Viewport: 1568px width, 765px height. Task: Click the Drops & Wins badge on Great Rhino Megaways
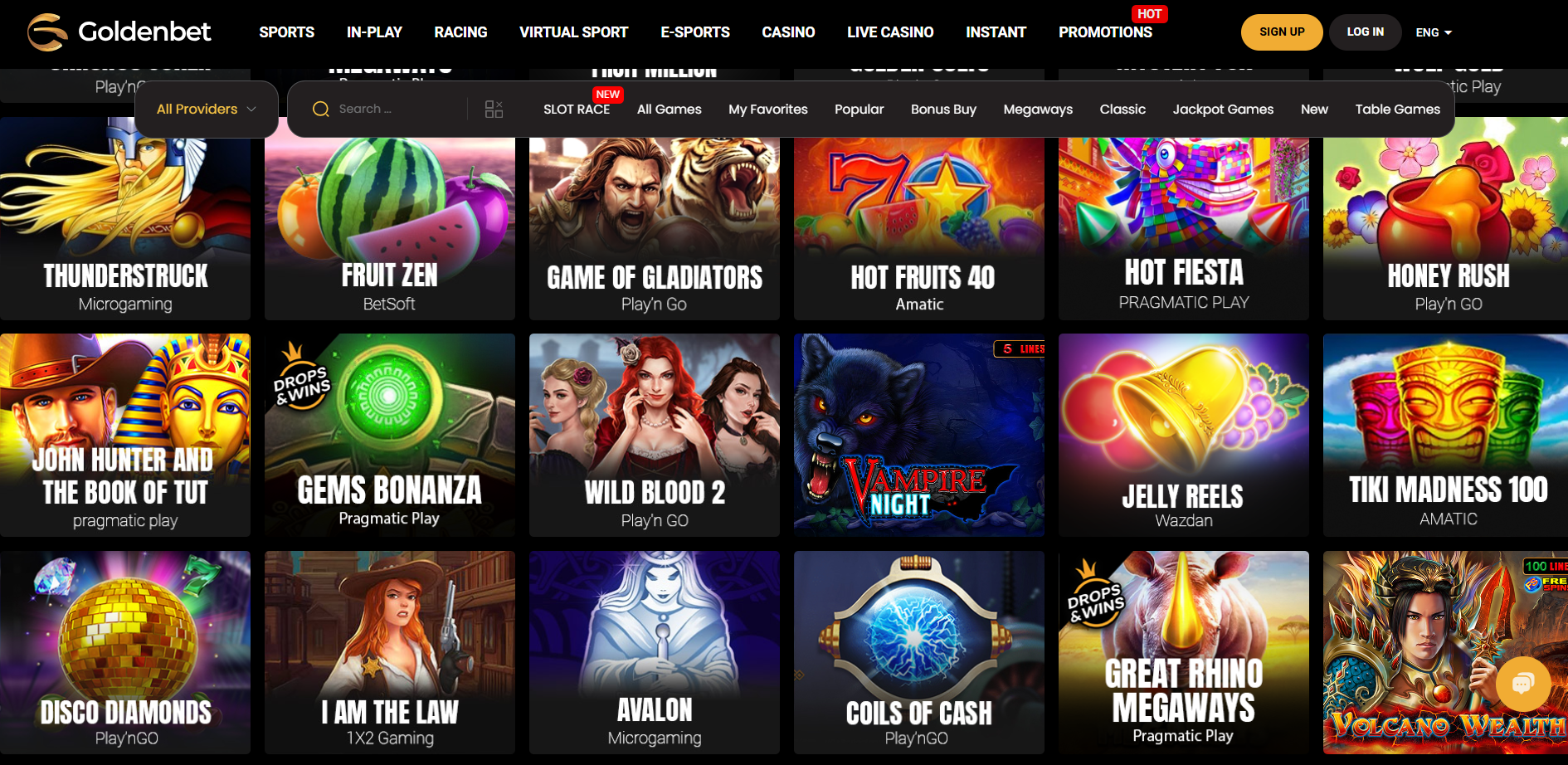click(x=1095, y=592)
